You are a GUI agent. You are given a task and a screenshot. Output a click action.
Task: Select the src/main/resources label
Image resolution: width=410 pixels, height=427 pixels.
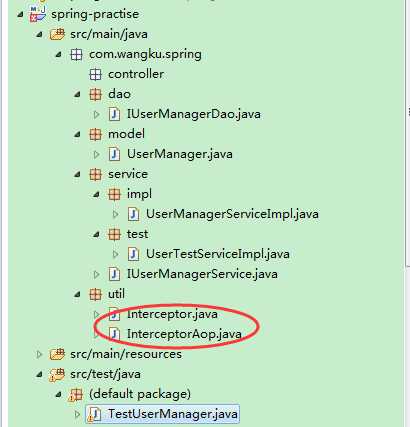[x=126, y=354]
